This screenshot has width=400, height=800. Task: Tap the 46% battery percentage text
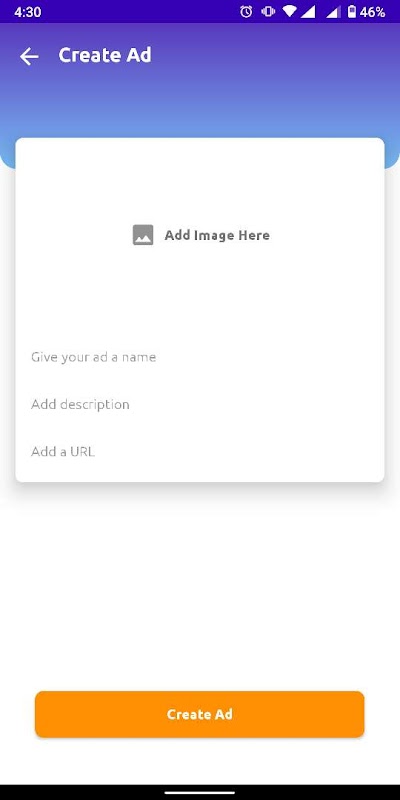pyautogui.click(x=372, y=12)
